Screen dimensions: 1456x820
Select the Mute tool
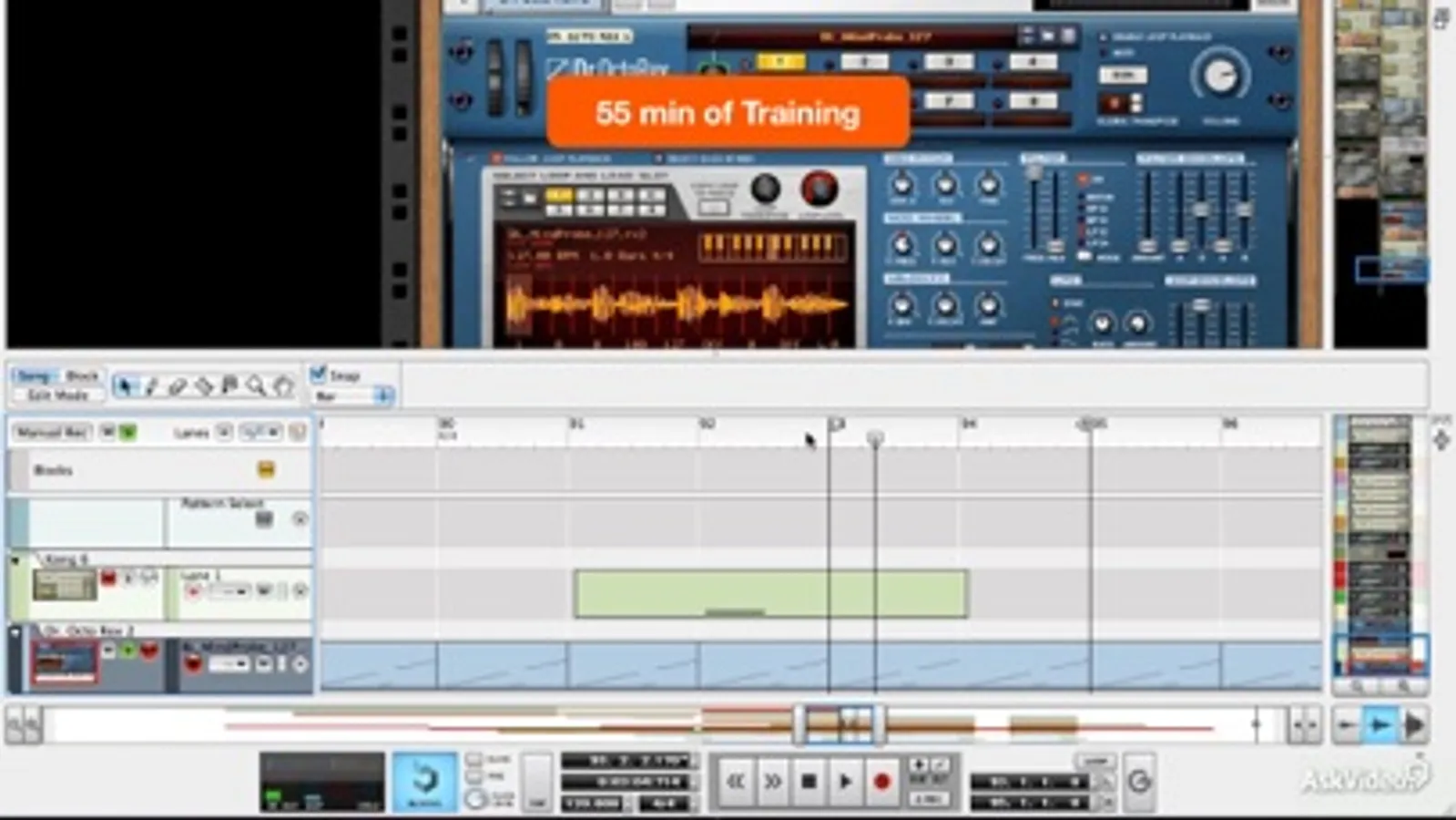pyautogui.click(x=230, y=386)
